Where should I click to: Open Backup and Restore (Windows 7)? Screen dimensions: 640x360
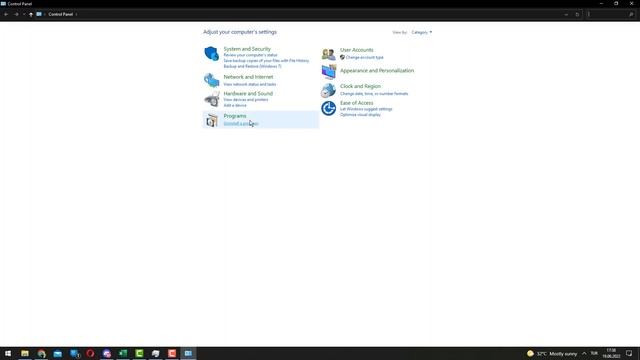(x=252, y=66)
